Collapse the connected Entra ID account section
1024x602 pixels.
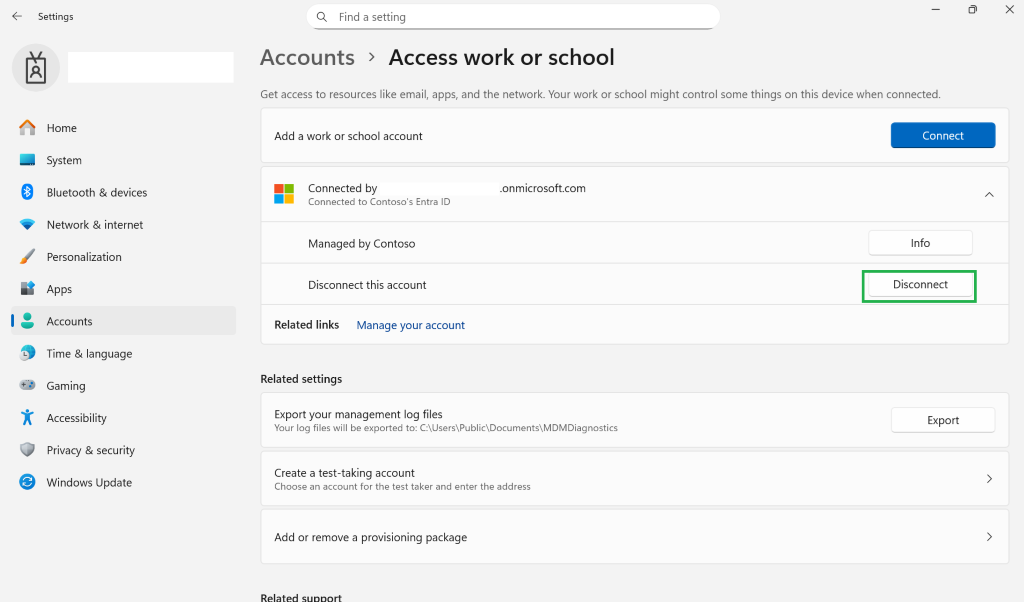pyautogui.click(x=989, y=195)
